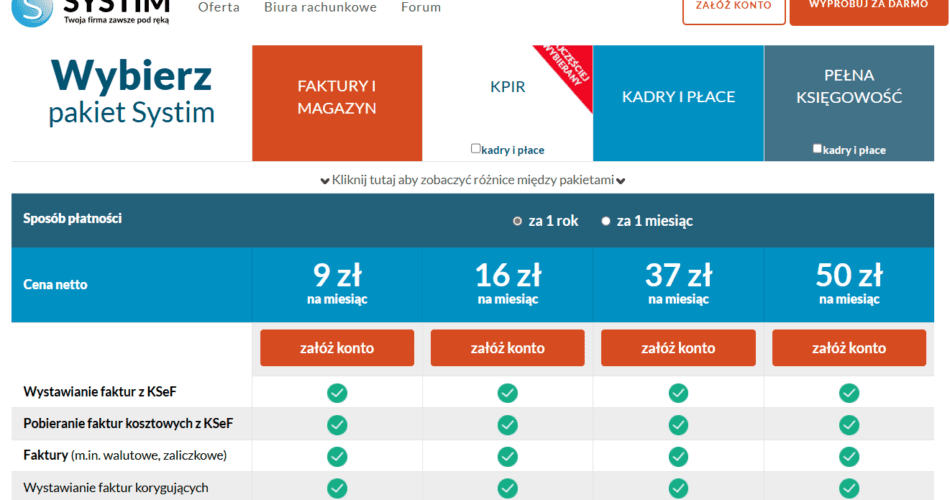
Task: Tick 'kadry i płace' checkbox under Pełna Księgowość
Action: [817, 149]
